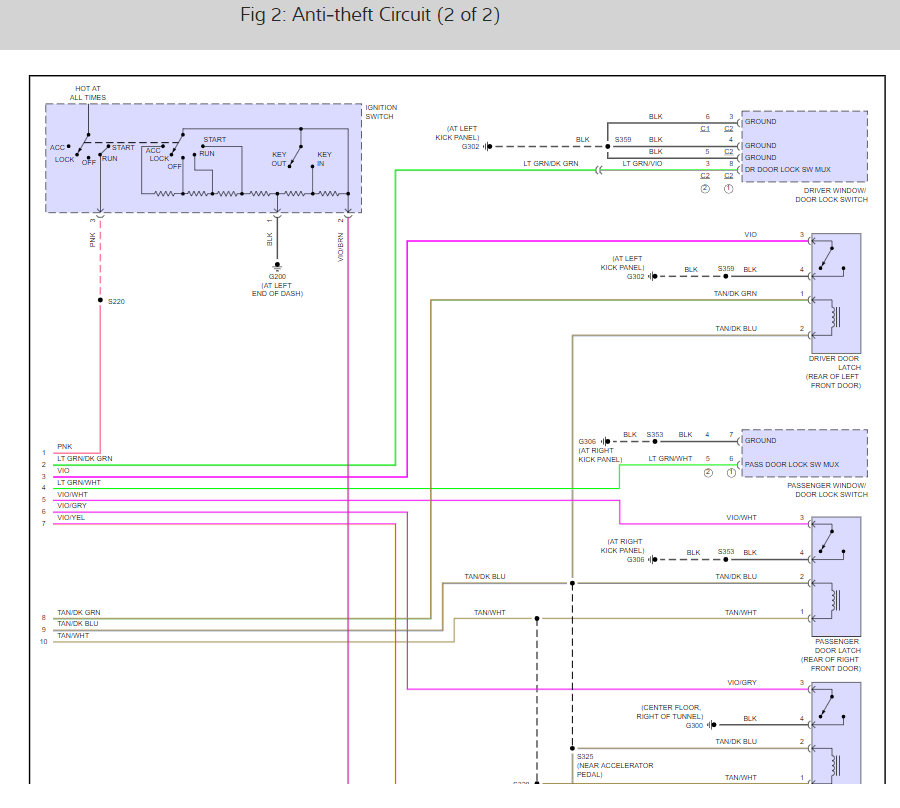
Task: Select the LT GRN/DK GRN label at pin 2
Action: 84,459
